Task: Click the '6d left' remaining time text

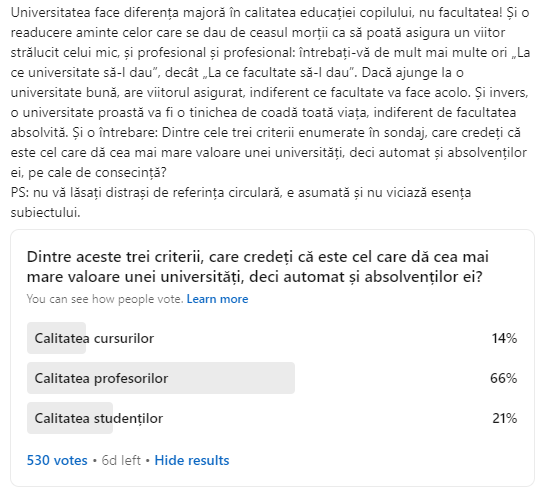Action: pos(121,460)
